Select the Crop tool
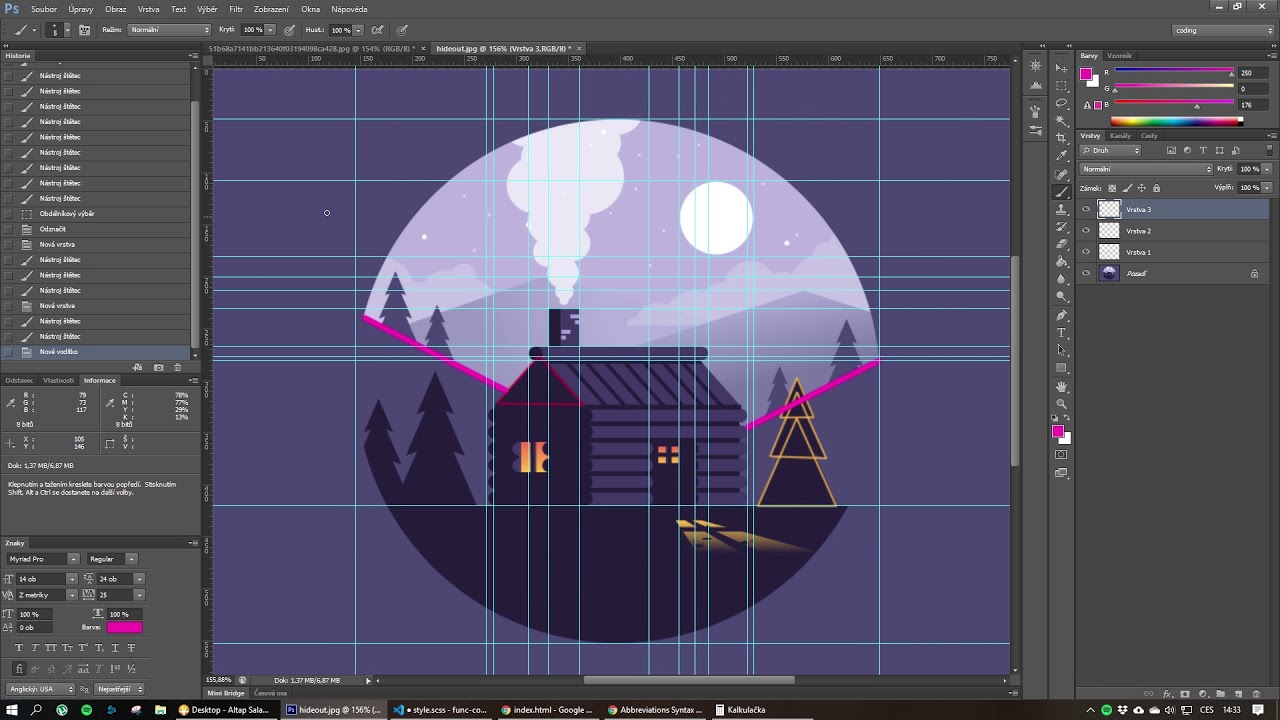The height and width of the screenshot is (720, 1280). coord(1061,138)
